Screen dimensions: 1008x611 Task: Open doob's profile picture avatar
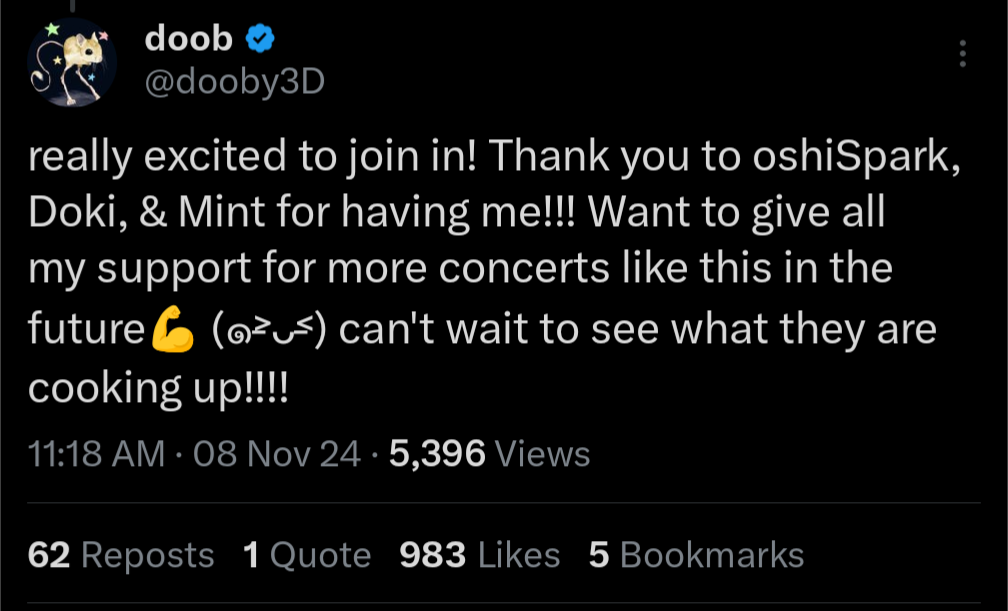(72, 63)
